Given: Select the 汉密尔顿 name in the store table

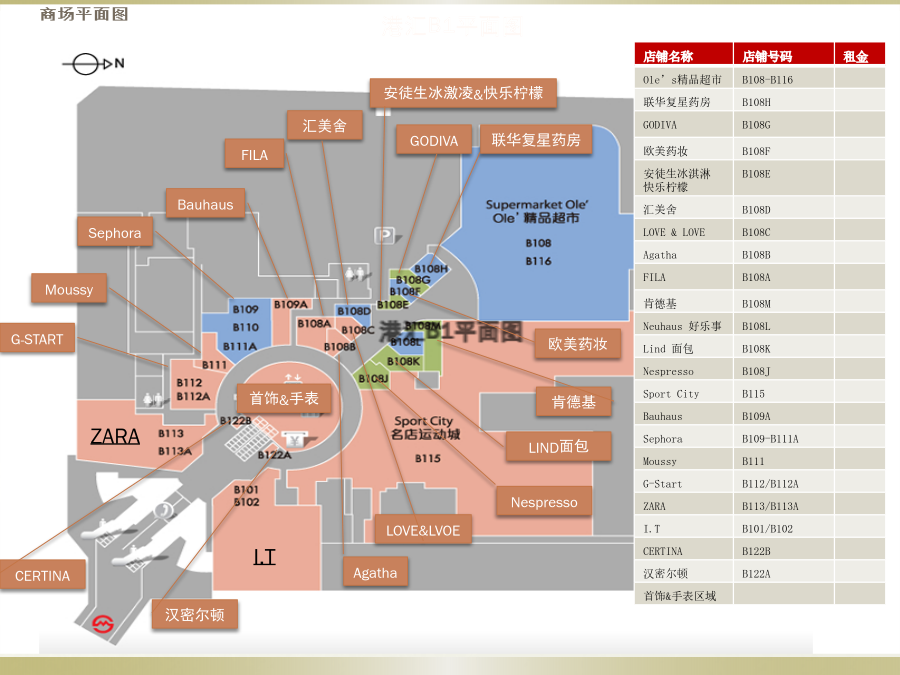Looking at the screenshot, I should (665, 573).
